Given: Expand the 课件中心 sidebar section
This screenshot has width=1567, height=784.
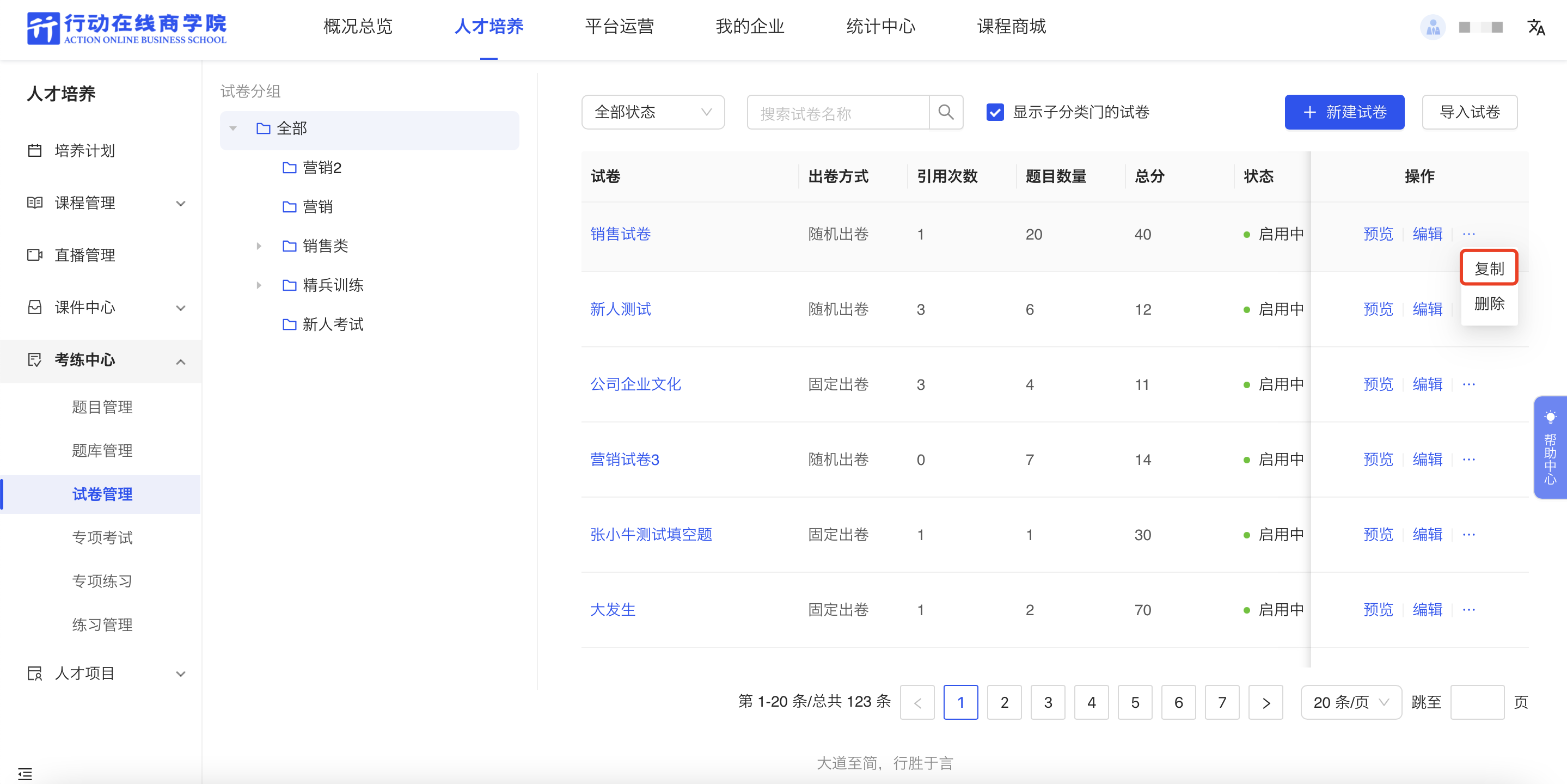Looking at the screenshot, I should click(181, 308).
